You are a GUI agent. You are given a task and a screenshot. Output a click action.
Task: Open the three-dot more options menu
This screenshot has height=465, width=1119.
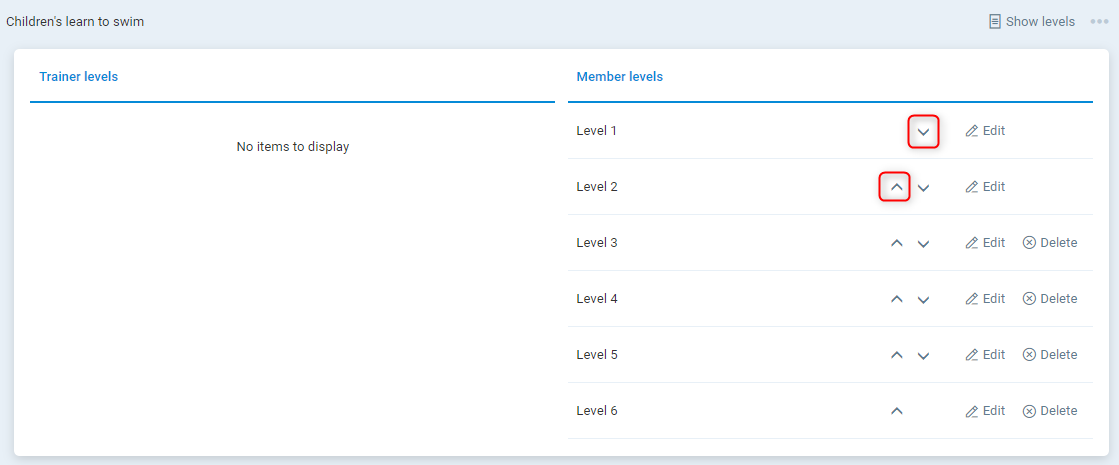[1099, 21]
